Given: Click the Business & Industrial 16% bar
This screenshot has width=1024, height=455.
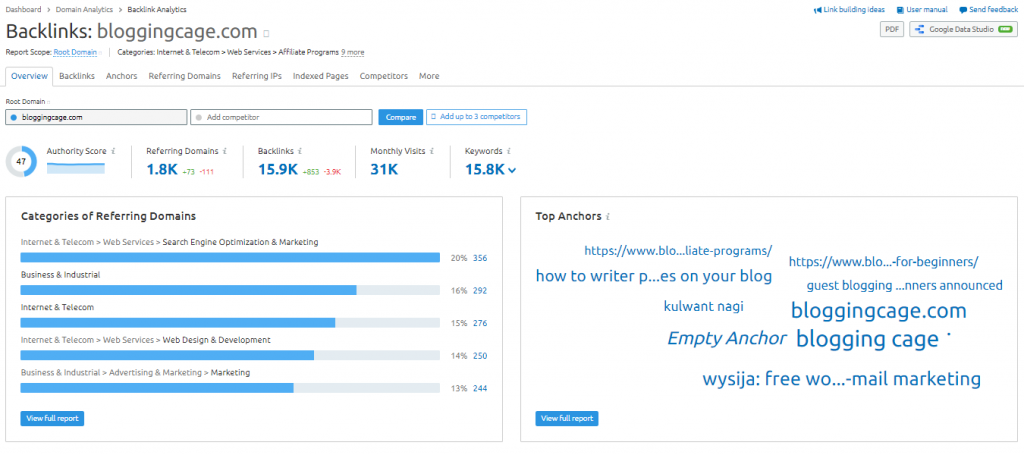Looking at the screenshot, I should [231, 290].
